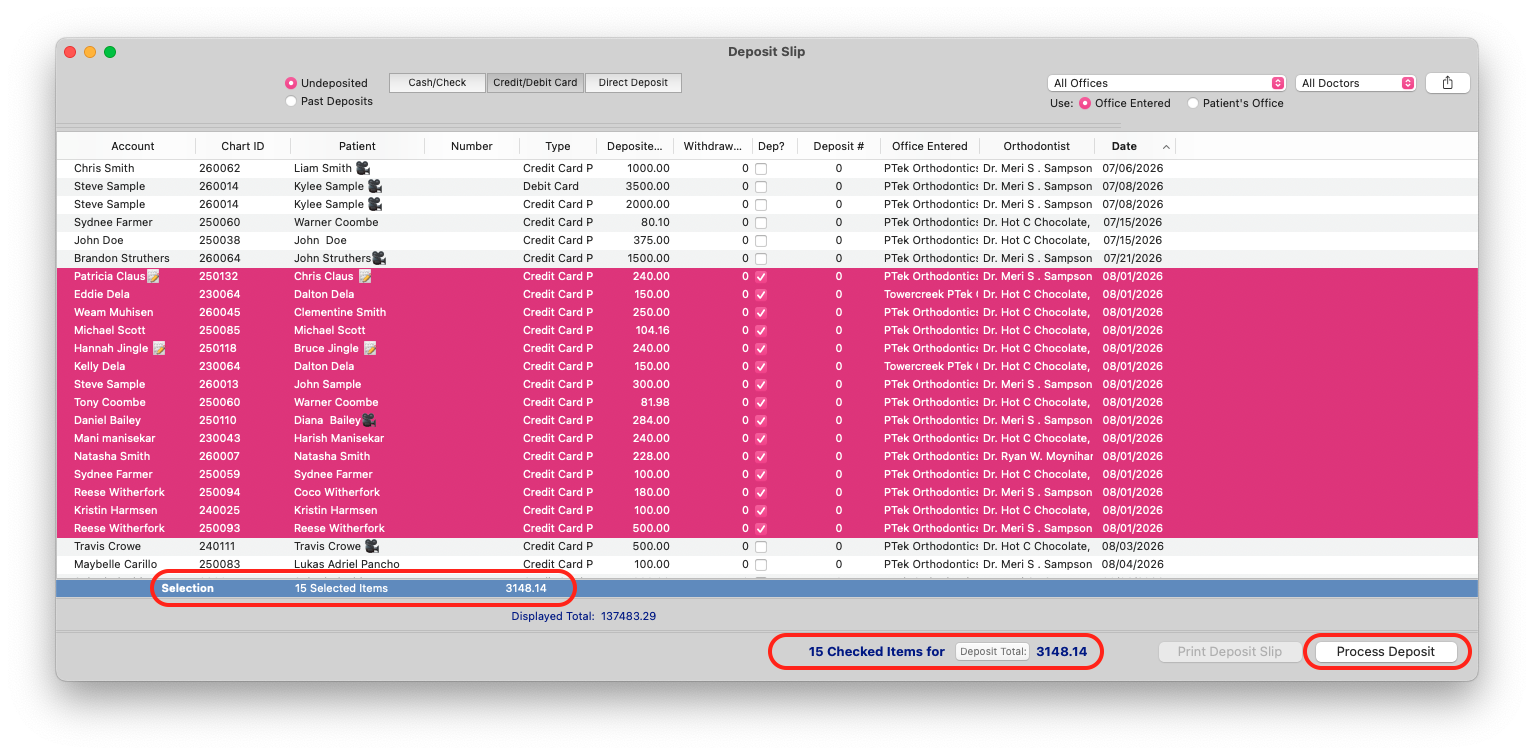Choose the Patient's Office radio option
The image size is (1534, 755).
(x=1192, y=103)
